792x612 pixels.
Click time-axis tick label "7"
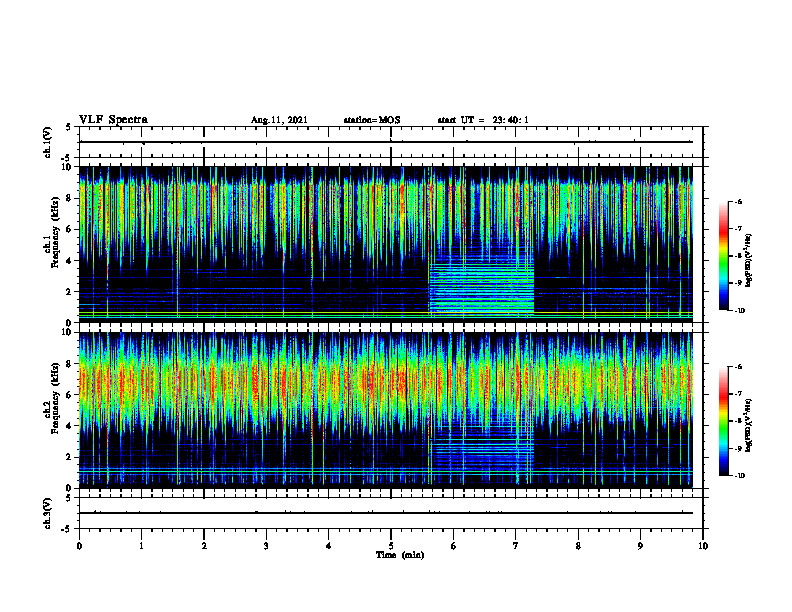(x=516, y=546)
